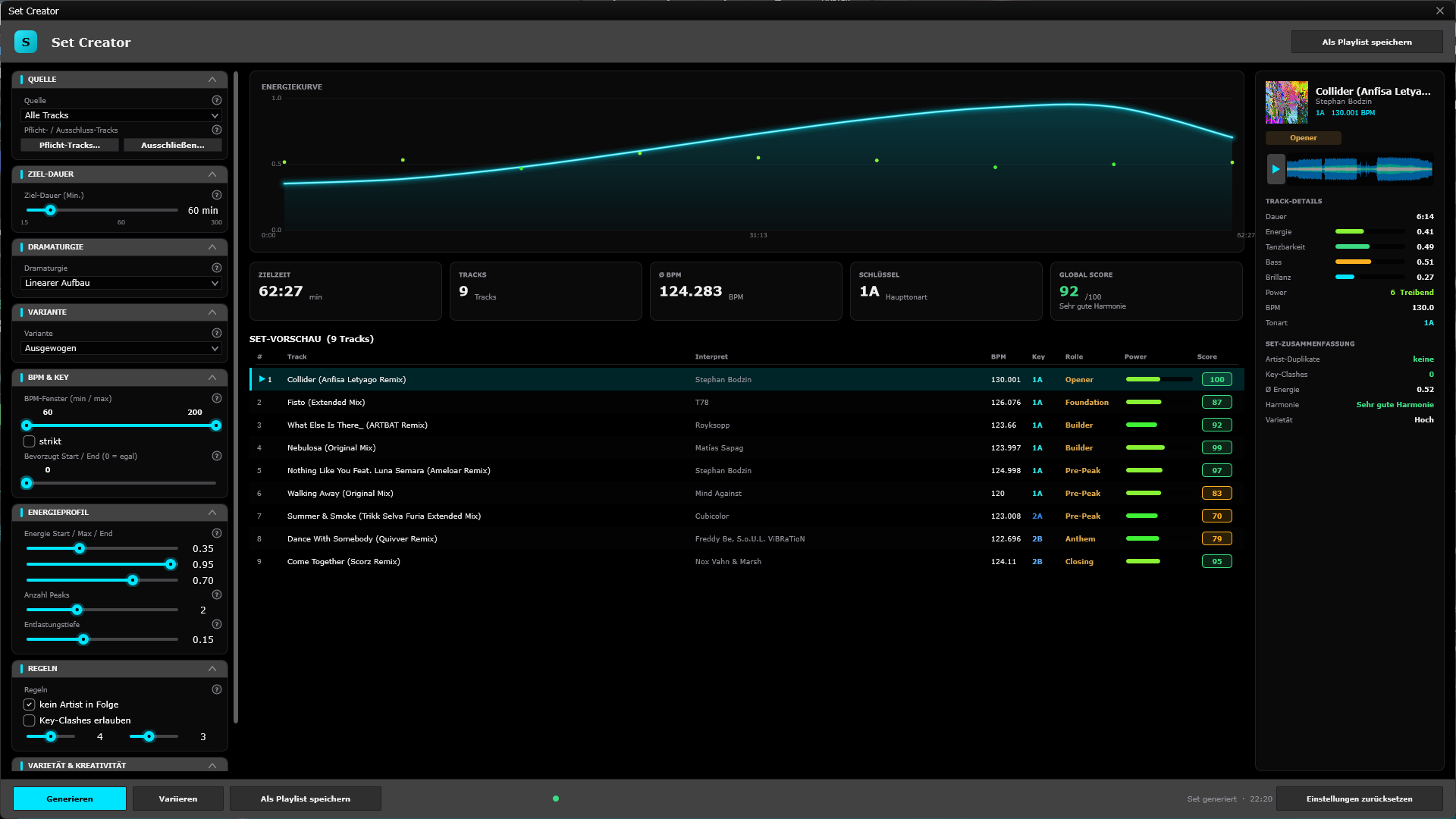The width and height of the screenshot is (1456, 819).
Task: Click Energie Start slider handle at 0.35
Action: click(x=79, y=548)
